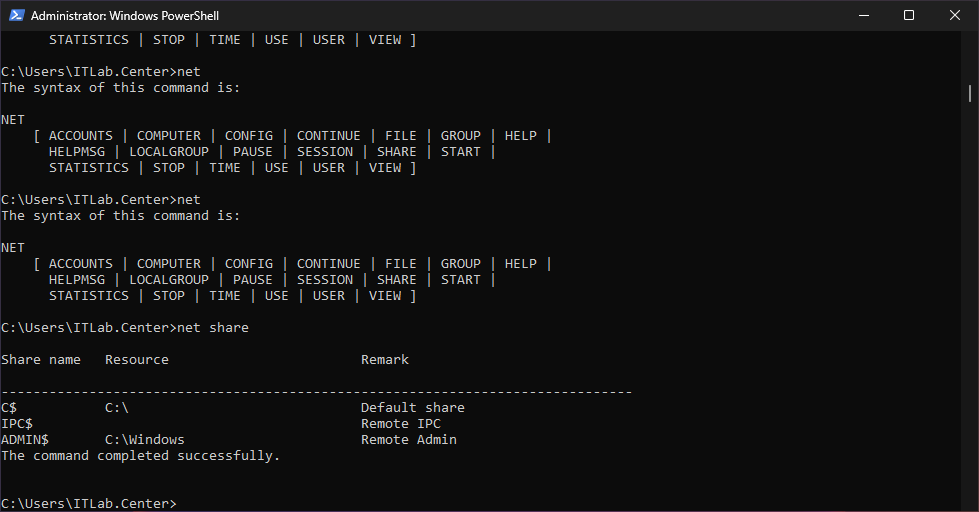Click the empty scrollbar track below the thumb
Viewport: 979px width, 512px height.
tap(969, 300)
